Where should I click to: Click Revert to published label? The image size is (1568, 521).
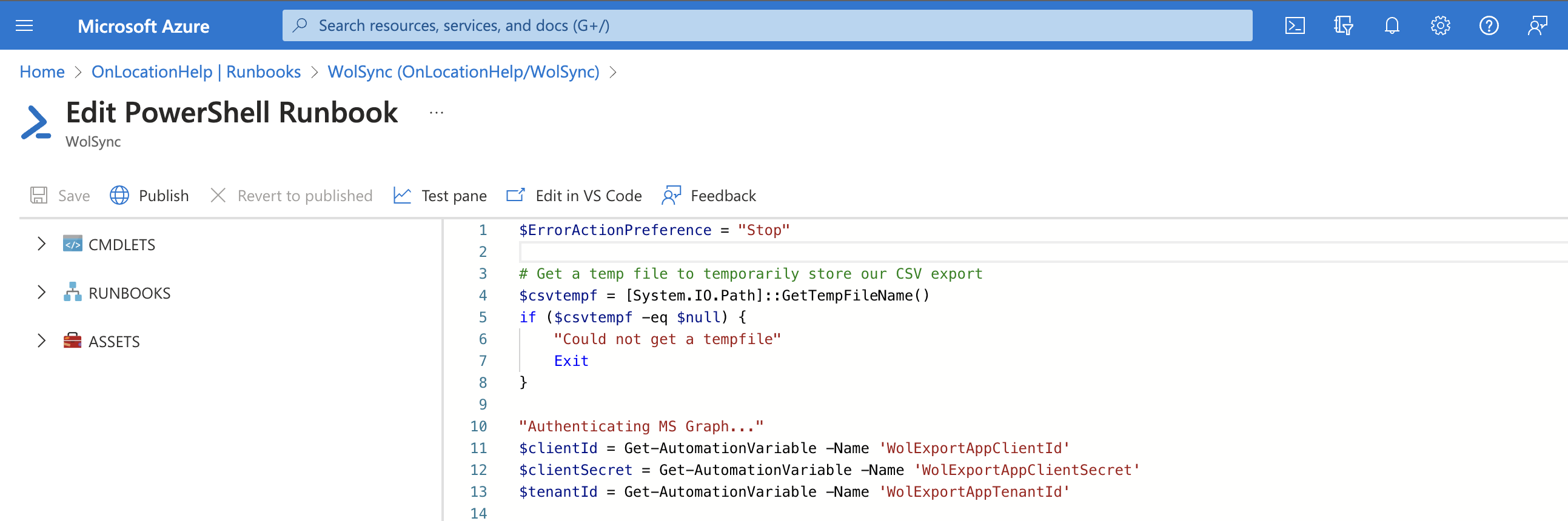click(305, 196)
